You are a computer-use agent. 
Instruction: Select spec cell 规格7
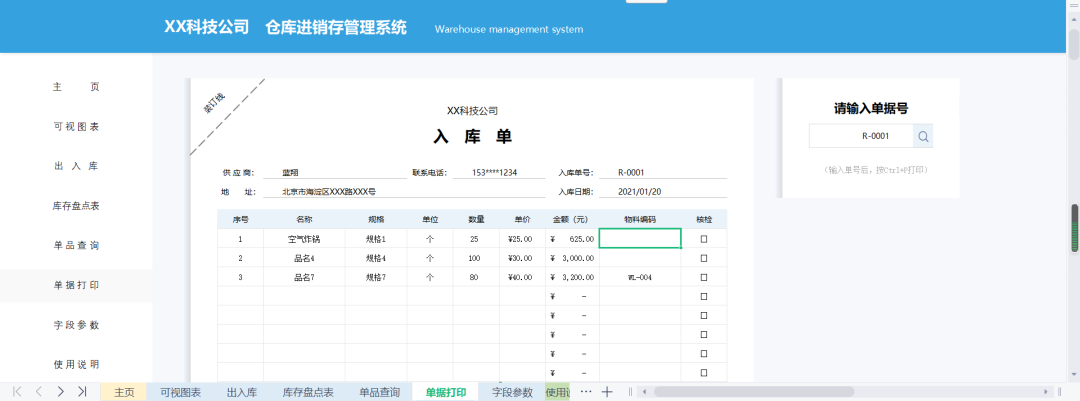(375, 277)
